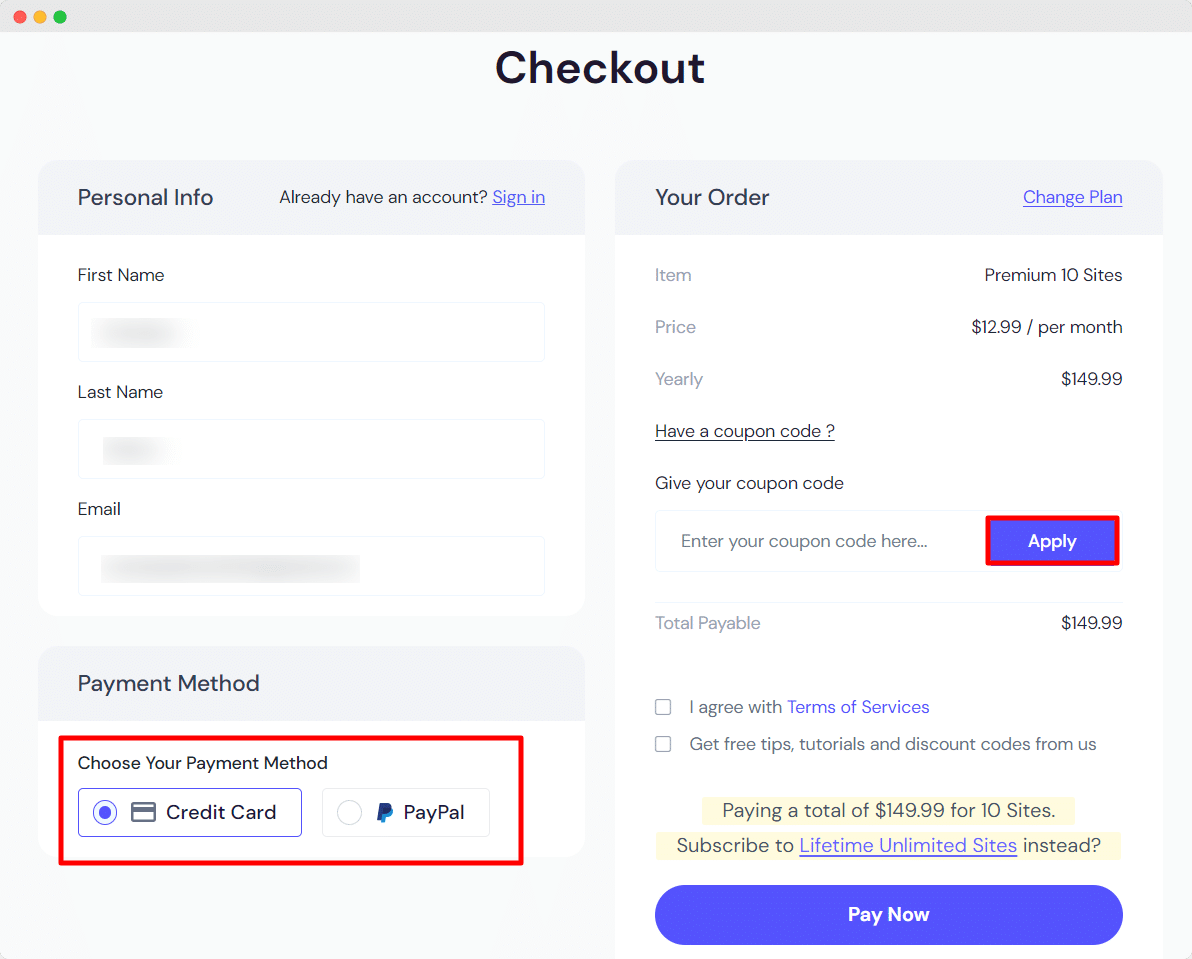This screenshot has width=1192, height=959.
Task: Open the Change Plan link
Action: pyautogui.click(x=1073, y=198)
